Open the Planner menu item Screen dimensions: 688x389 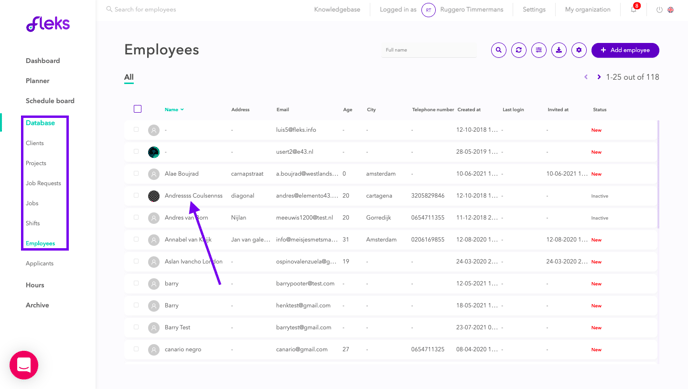[x=37, y=81]
